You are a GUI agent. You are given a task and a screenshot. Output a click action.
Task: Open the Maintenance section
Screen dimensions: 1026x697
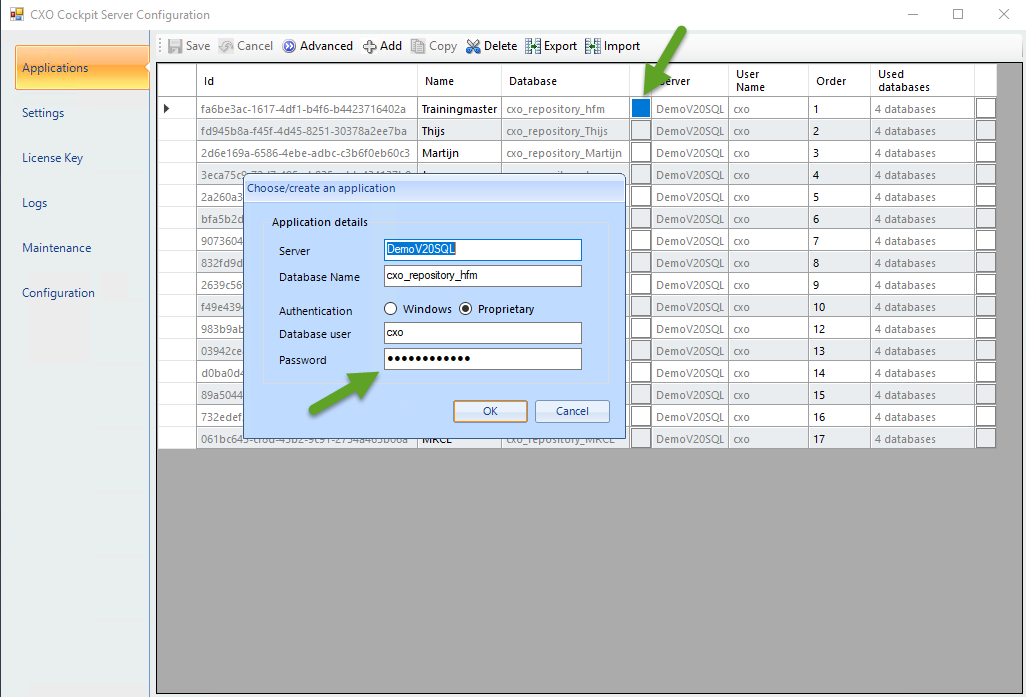(57, 248)
